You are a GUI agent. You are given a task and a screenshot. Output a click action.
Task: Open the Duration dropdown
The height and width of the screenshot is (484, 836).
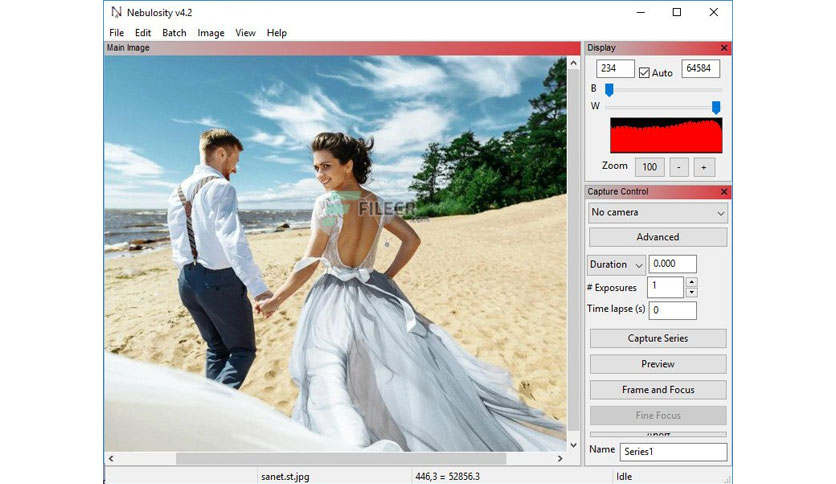pyautogui.click(x=617, y=264)
